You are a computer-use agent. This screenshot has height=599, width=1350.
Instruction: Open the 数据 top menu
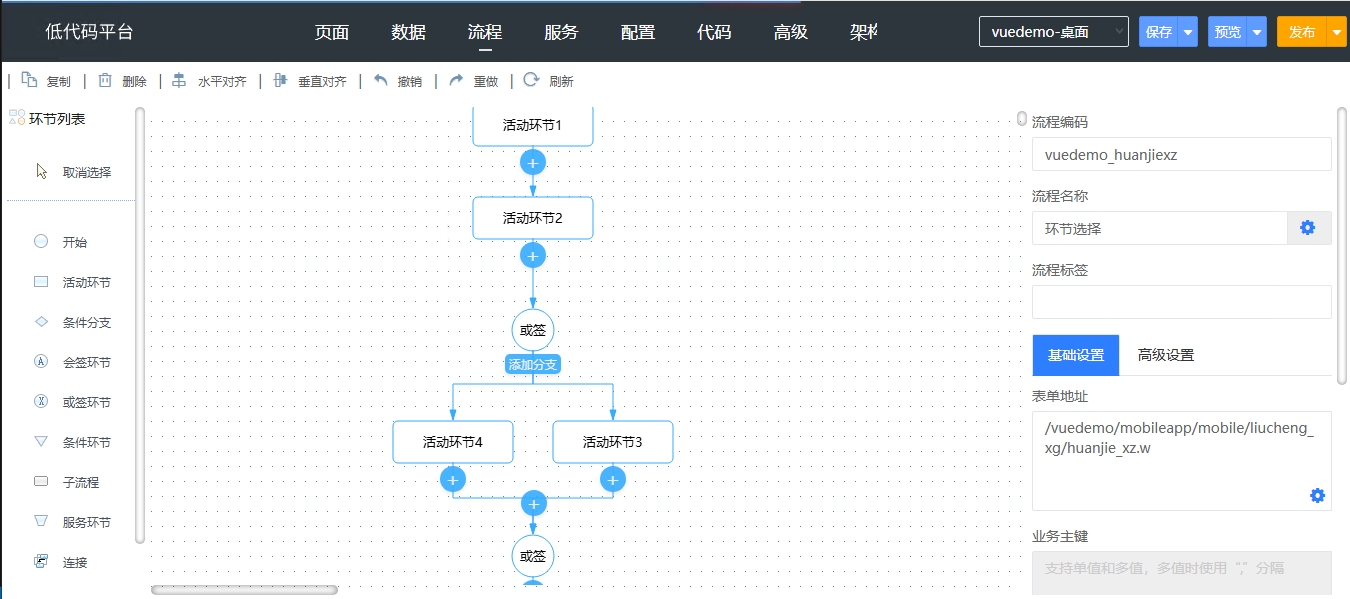click(x=408, y=32)
